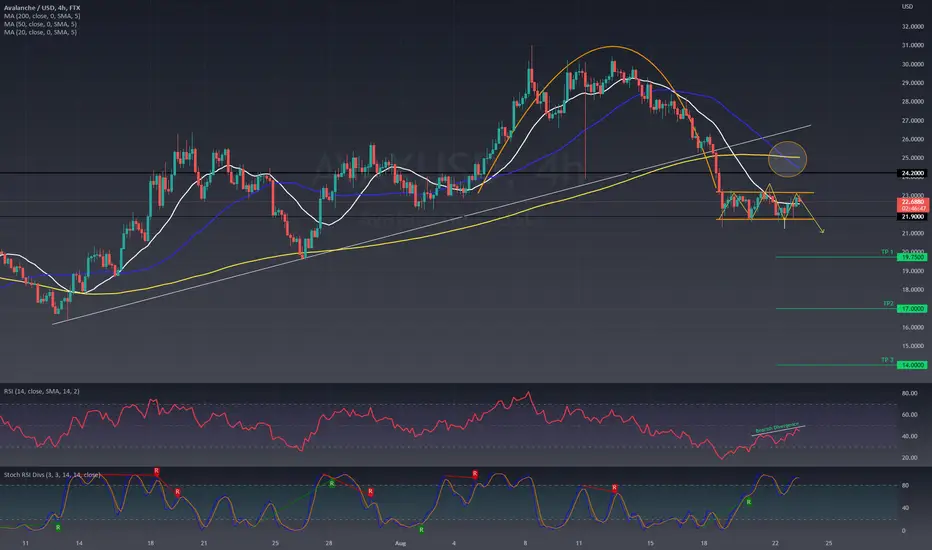The height and width of the screenshot is (550, 932).
Task: Select the 'MA (200, close, 0, SMA, 5)' legend
Action: point(42,16)
